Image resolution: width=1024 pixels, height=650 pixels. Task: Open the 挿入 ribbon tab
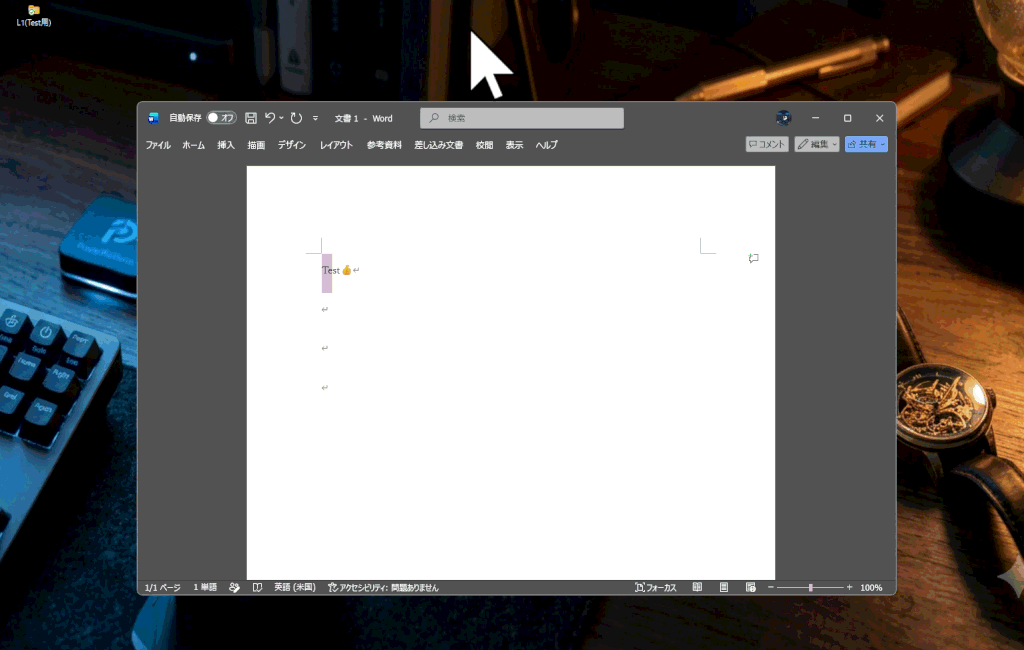point(226,145)
